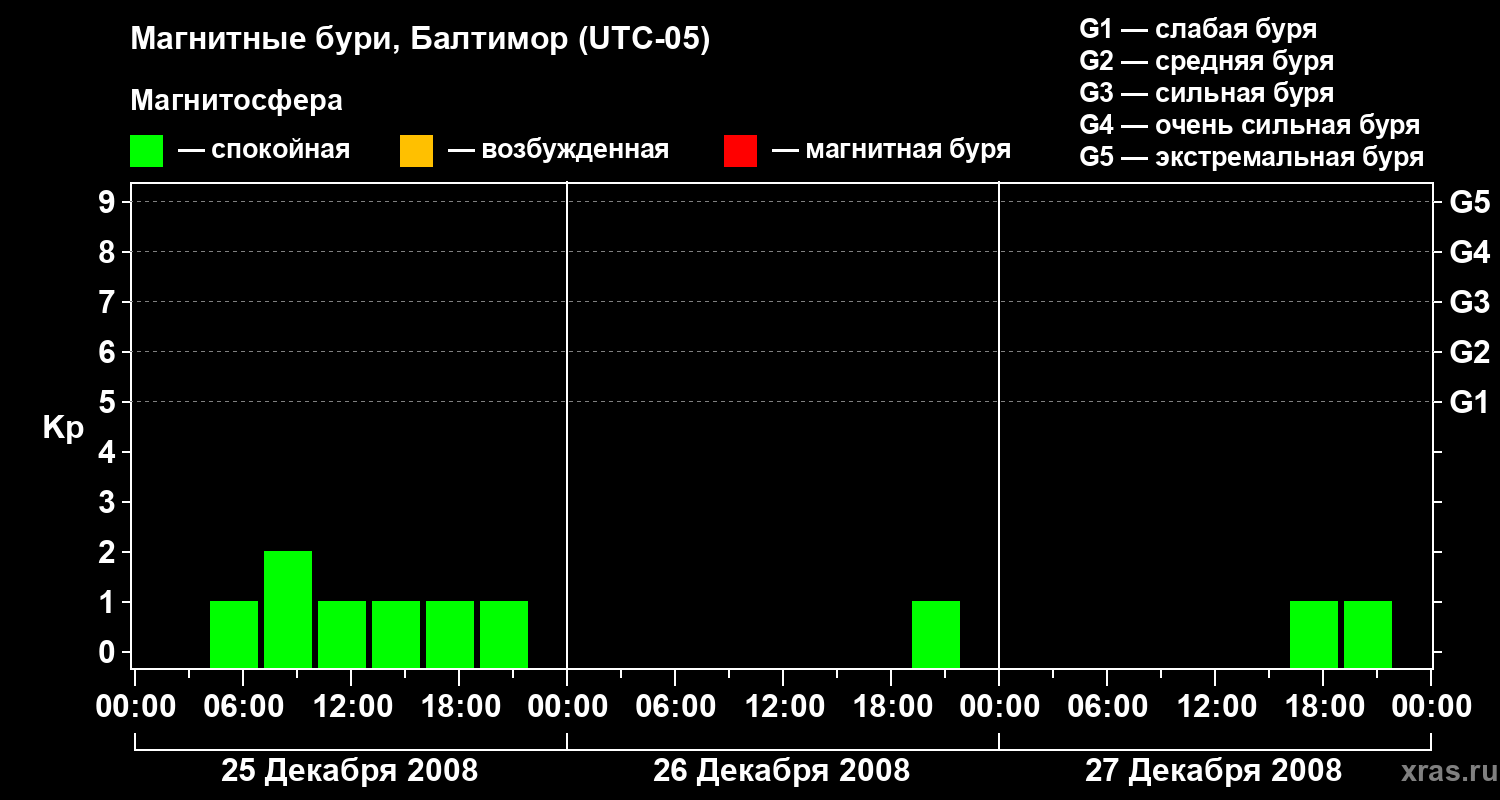Click the '18:00' time label under 25 December
Viewport: 1500px width, 800px height.
pos(459,707)
